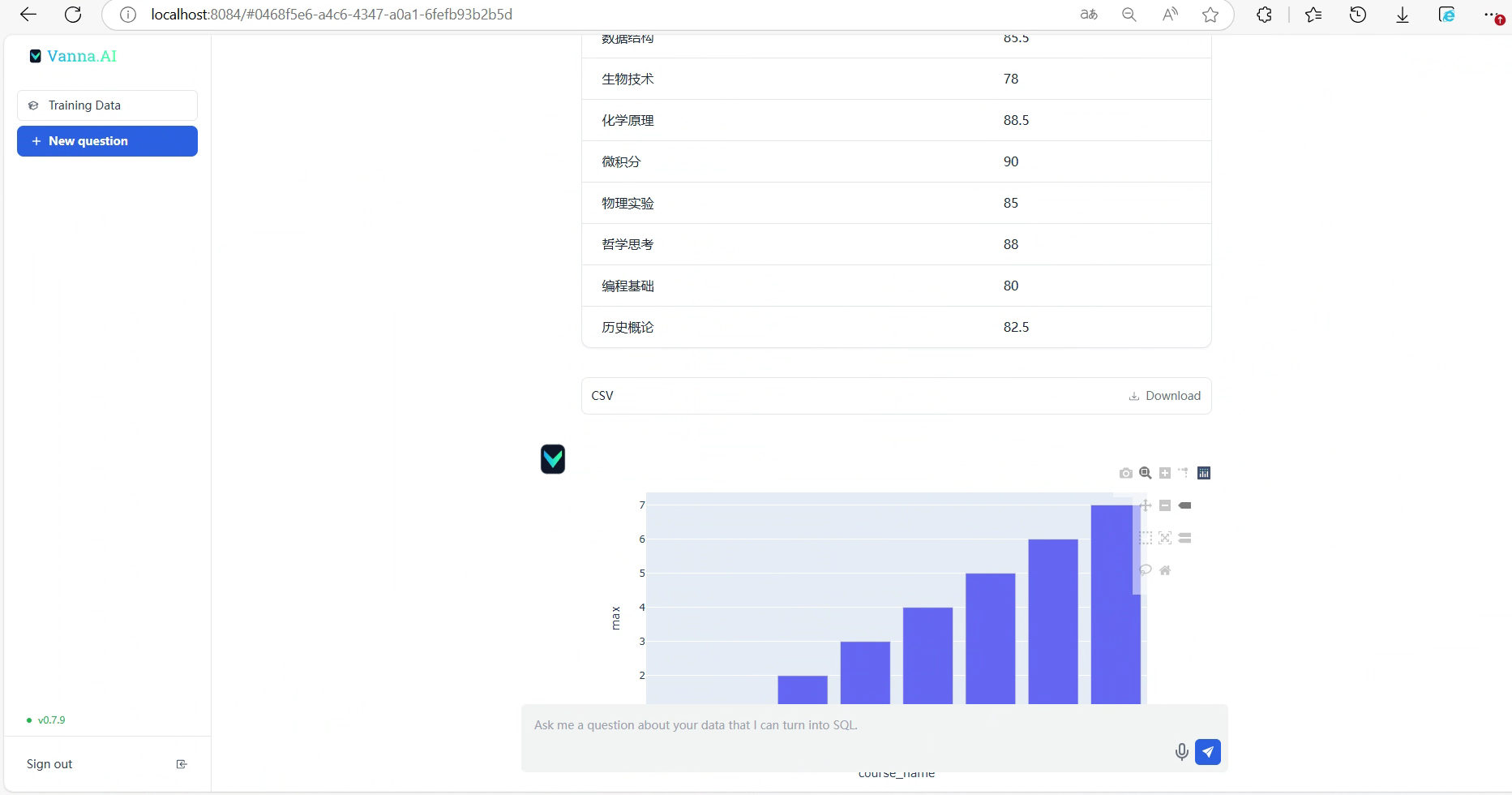Send the question with paper-plane button
Viewport: 1512px width, 795px height.
pyautogui.click(x=1208, y=752)
